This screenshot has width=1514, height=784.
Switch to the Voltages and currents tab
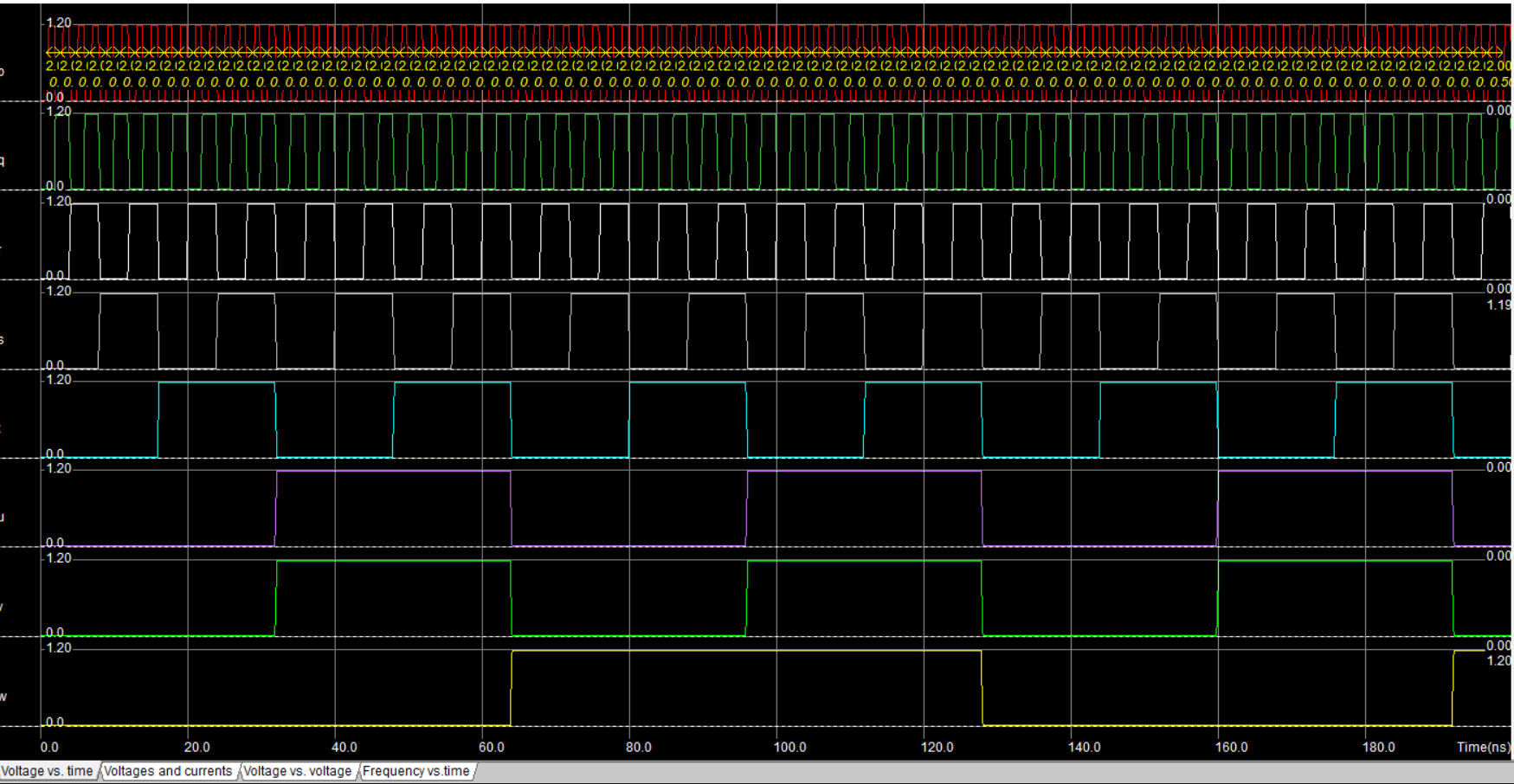click(170, 771)
